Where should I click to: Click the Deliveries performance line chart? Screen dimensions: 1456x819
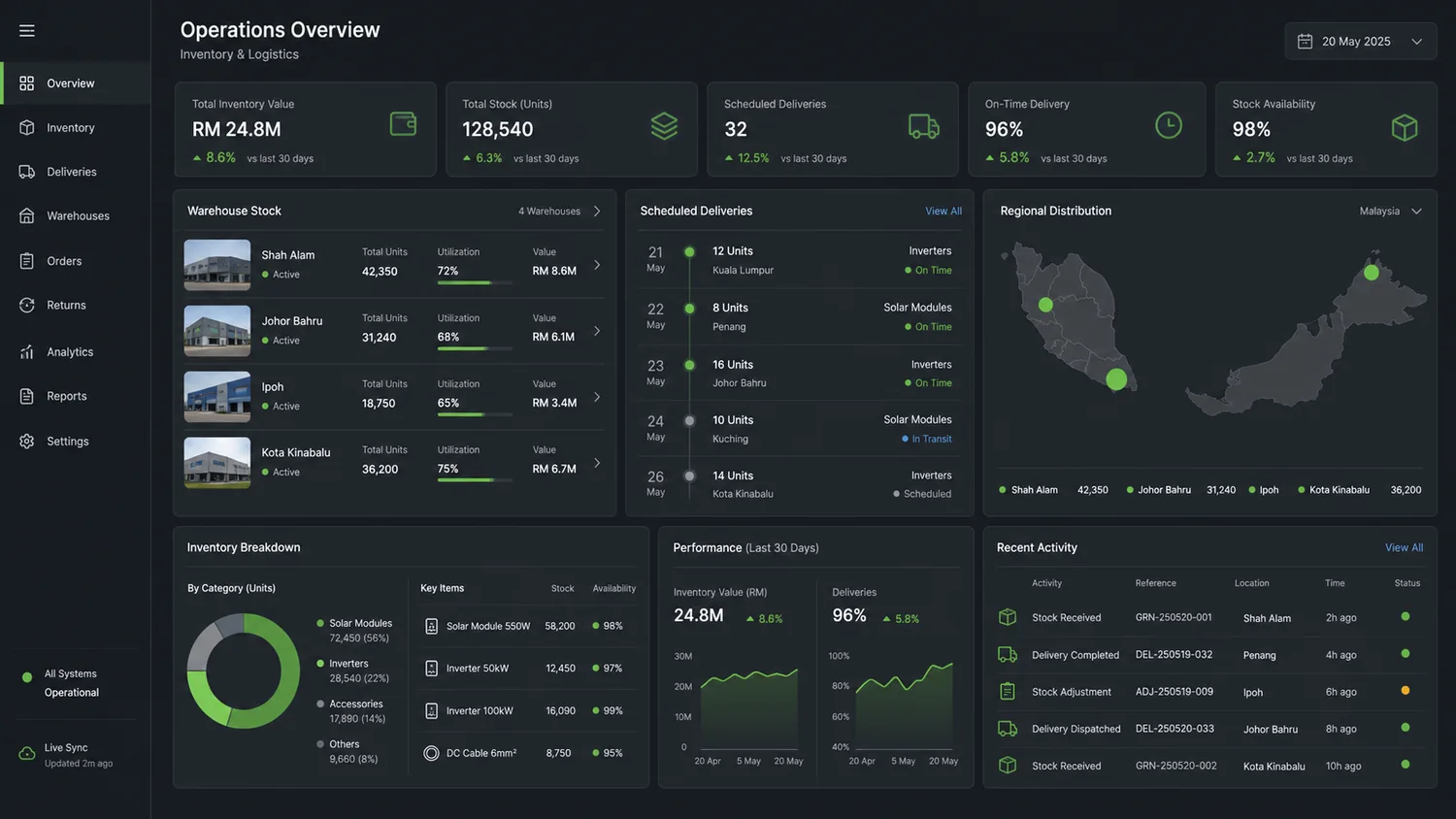pos(904,704)
